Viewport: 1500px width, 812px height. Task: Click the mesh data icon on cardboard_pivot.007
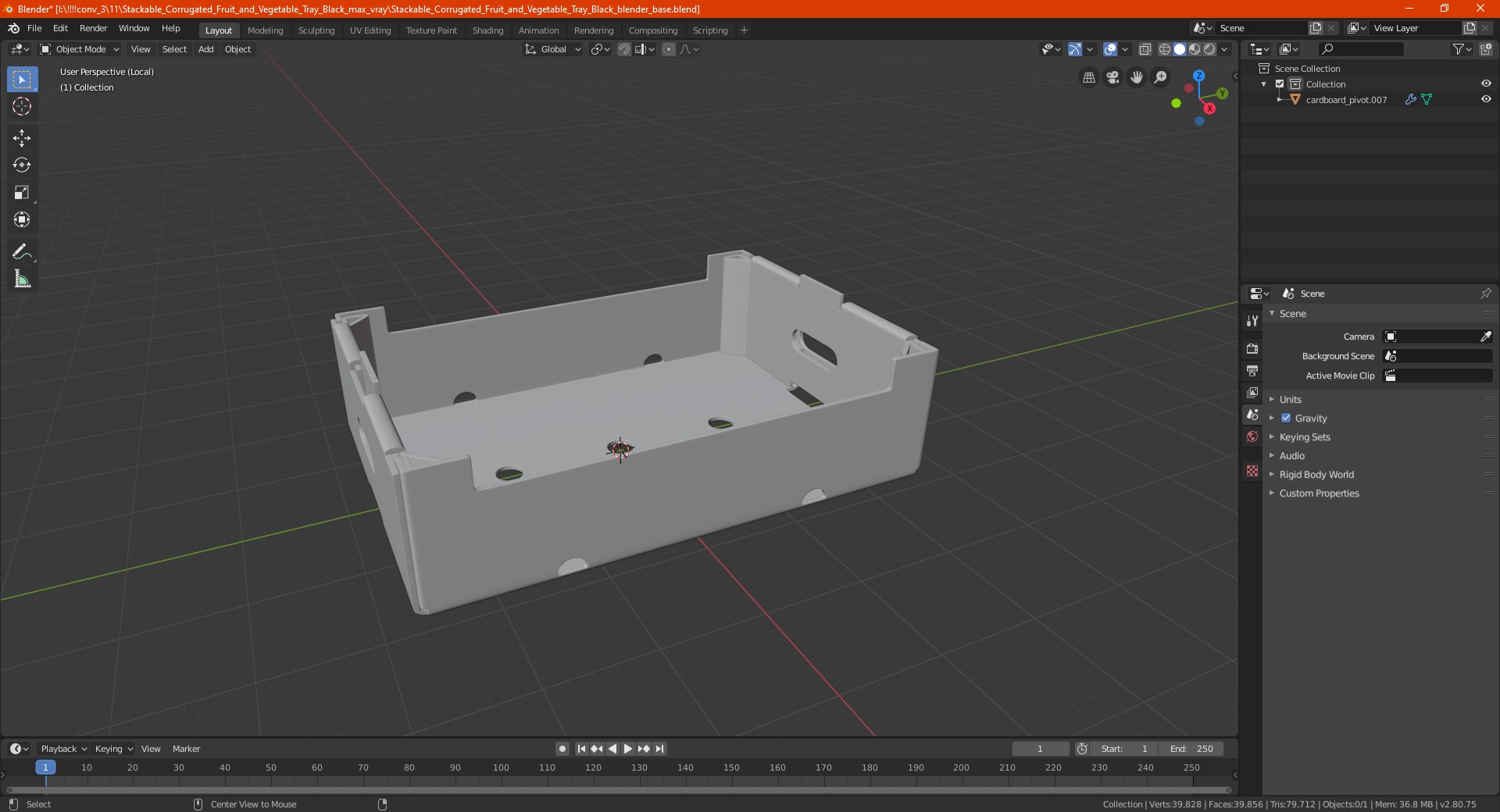coord(1427,99)
